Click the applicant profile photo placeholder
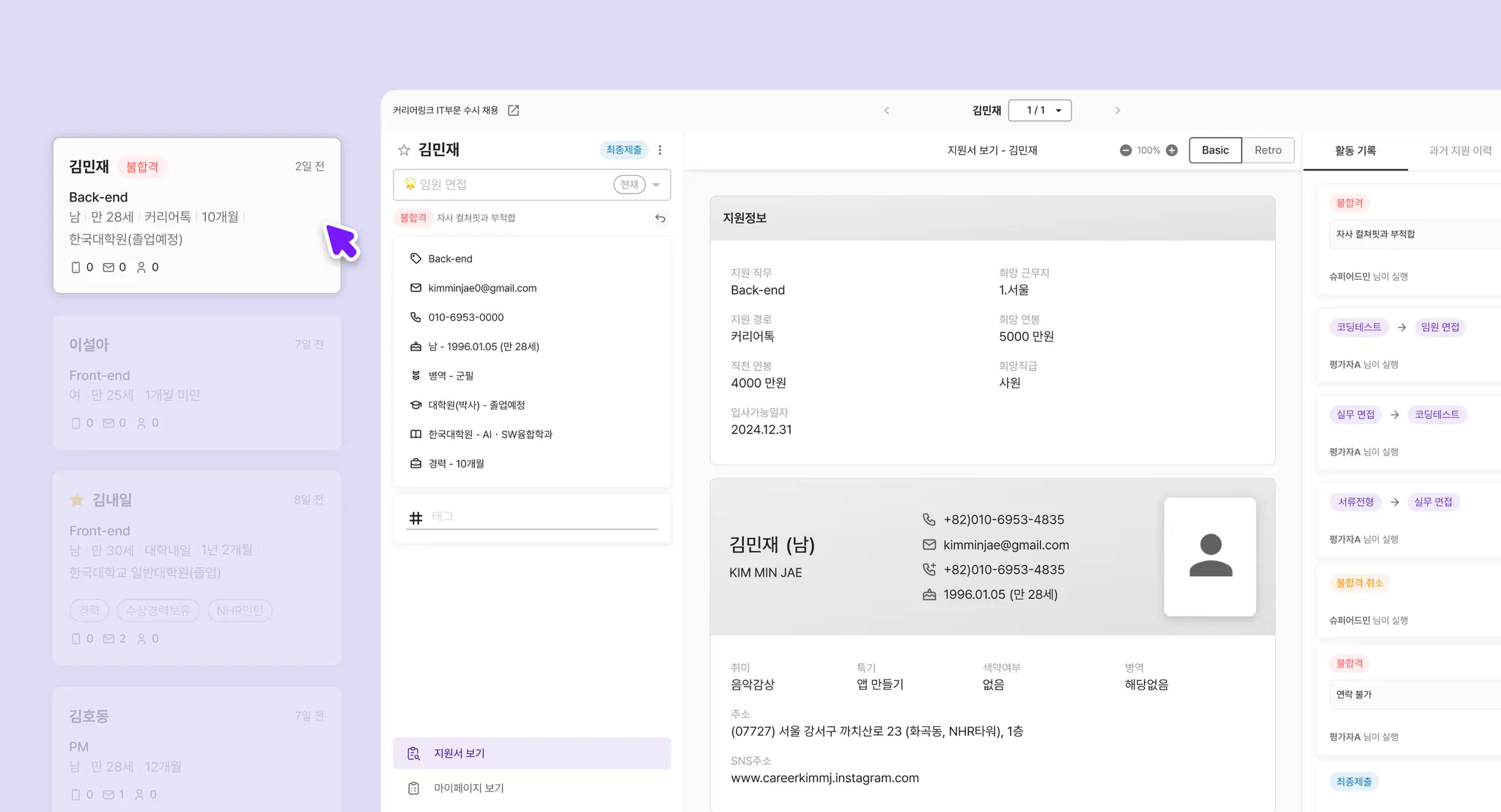Image resolution: width=1501 pixels, height=812 pixels. [x=1210, y=557]
